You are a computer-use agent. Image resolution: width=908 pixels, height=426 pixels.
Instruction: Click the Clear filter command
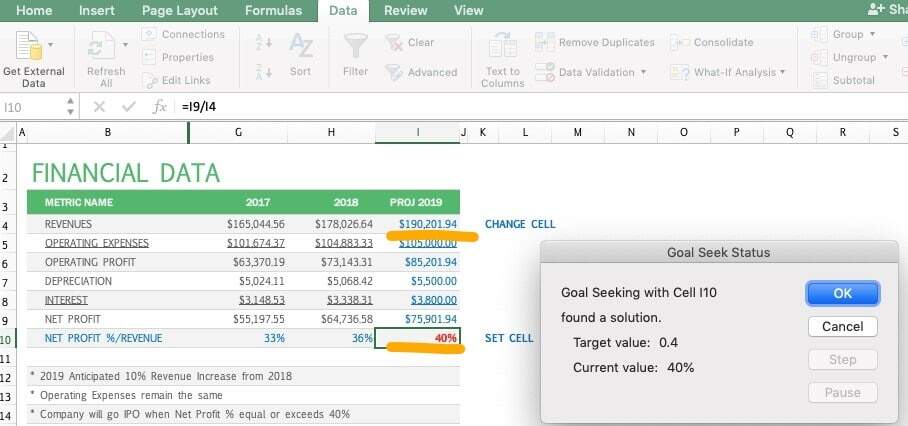click(410, 42)
